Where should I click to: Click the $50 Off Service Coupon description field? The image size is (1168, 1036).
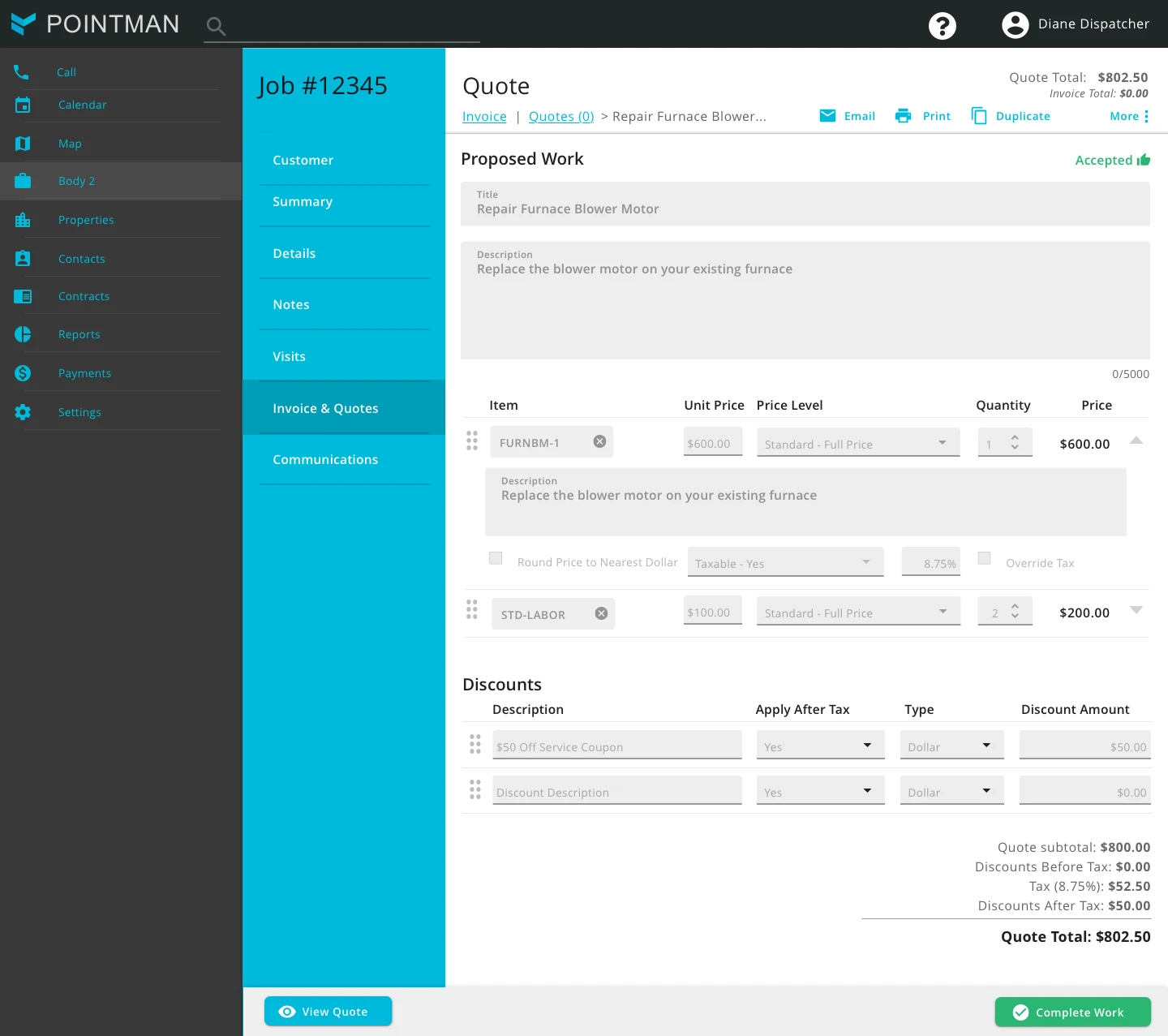[616, 746]
